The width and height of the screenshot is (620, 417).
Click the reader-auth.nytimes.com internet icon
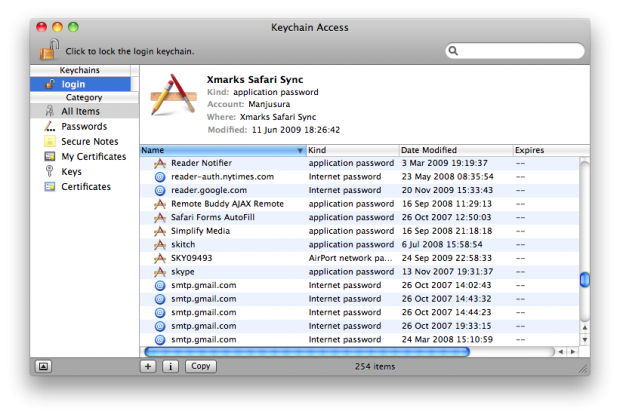click(x=160, y=177)
